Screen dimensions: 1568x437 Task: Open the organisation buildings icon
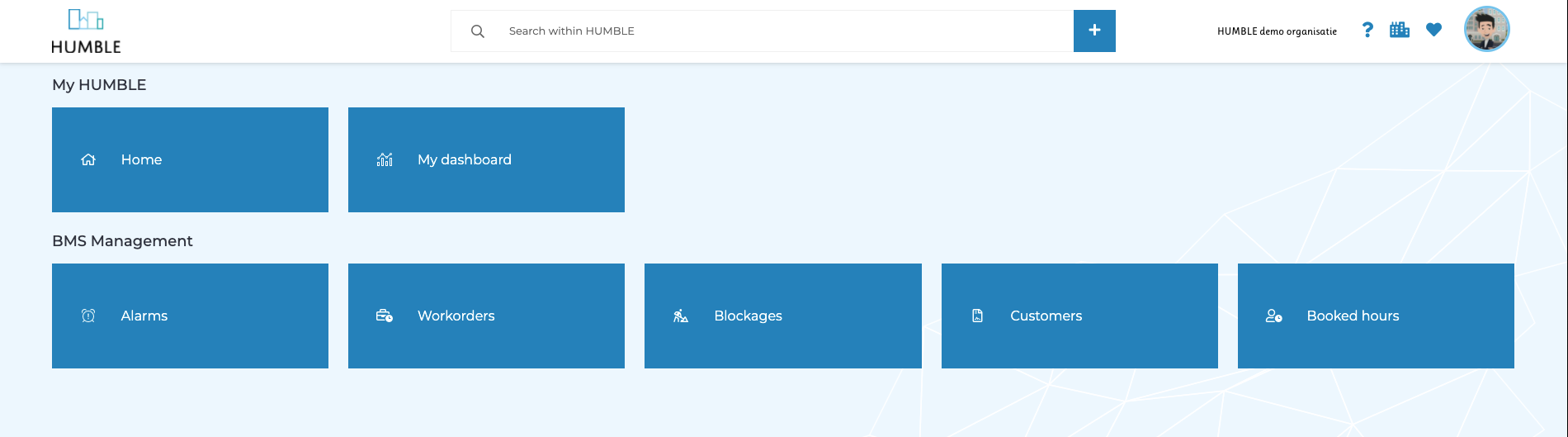click(x=1400, y=30)
